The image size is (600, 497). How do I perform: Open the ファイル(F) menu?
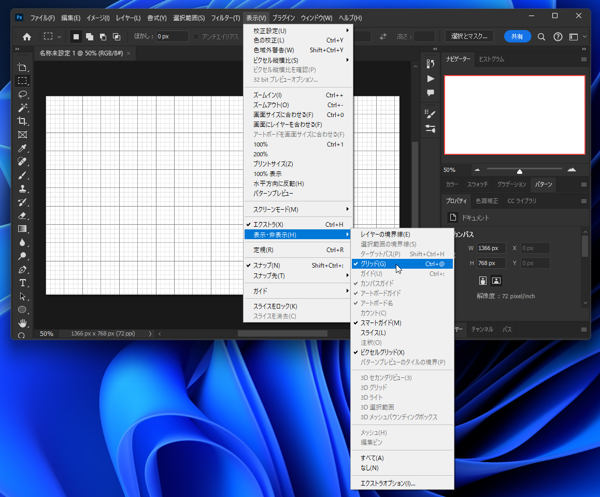(x=42, y=18)
